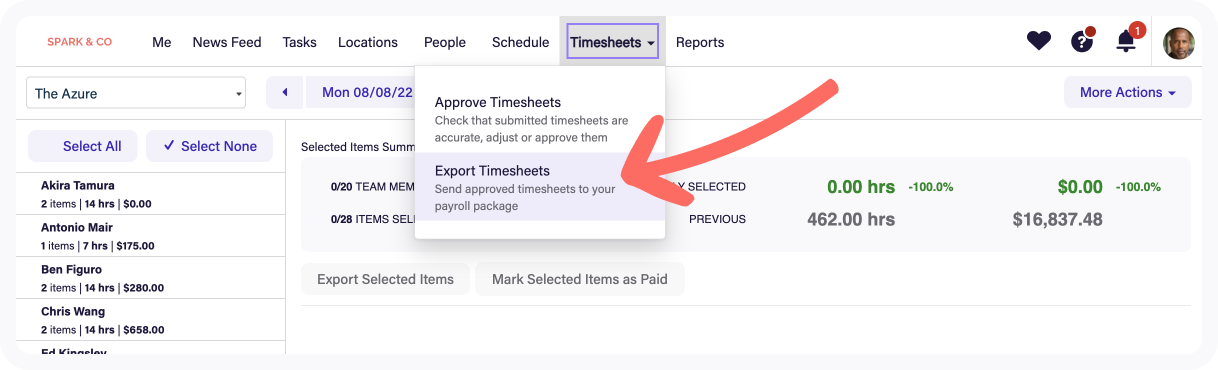
Task: Open the Reports tab
Action: tap(700, 42)
